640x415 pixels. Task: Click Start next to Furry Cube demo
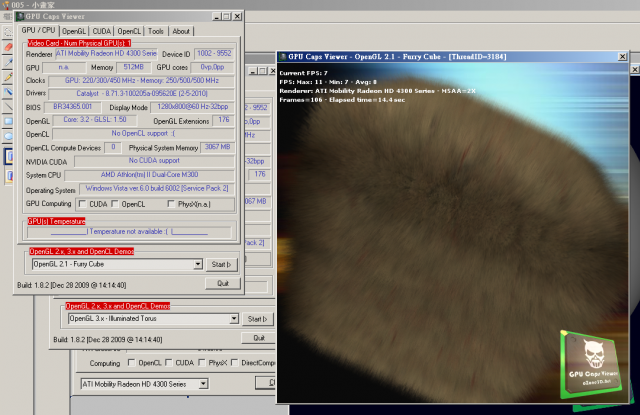point(221,264)
